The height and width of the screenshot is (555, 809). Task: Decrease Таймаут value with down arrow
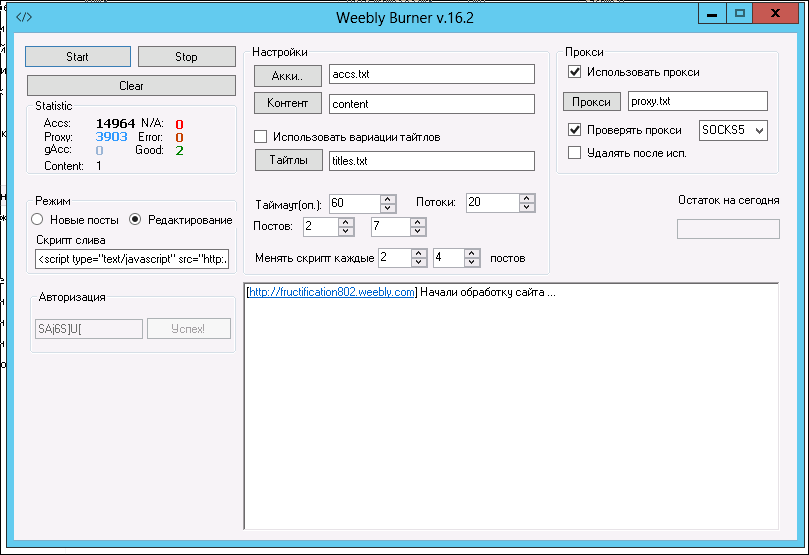[x=388, y=208]
